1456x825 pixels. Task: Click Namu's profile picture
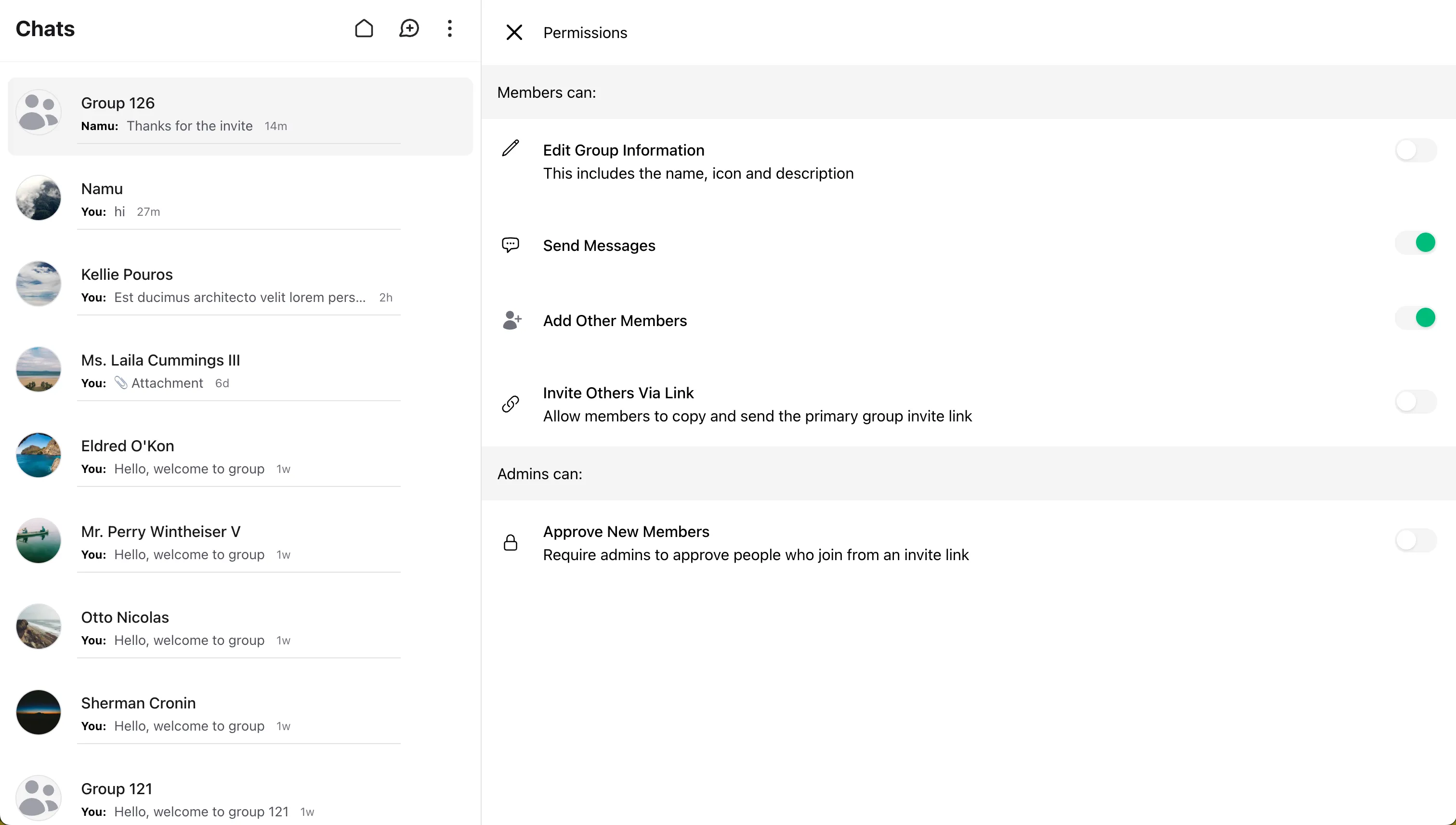pyautogui.click(x=39, y=198)
